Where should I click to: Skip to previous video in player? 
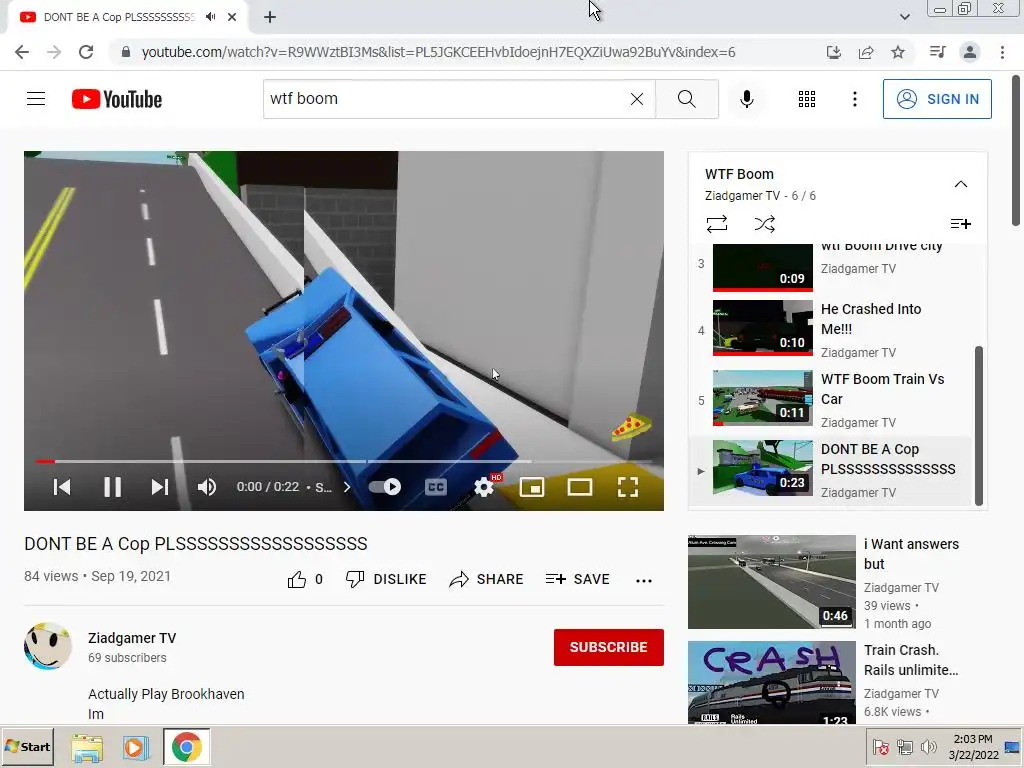click(x=62, y=487)
